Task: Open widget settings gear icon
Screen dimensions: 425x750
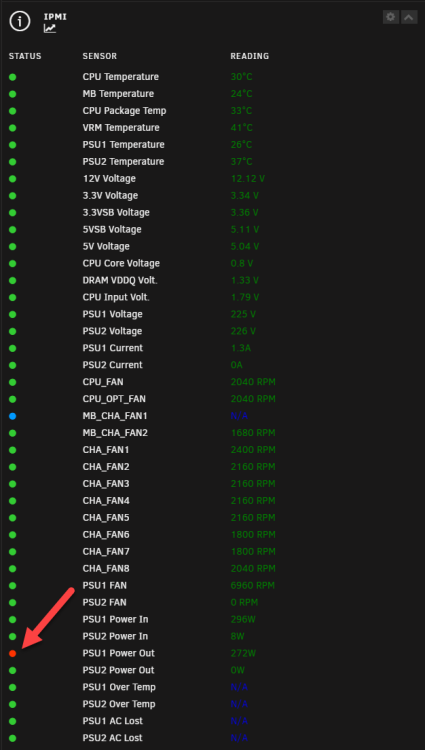Action: (x=391, y=17)
